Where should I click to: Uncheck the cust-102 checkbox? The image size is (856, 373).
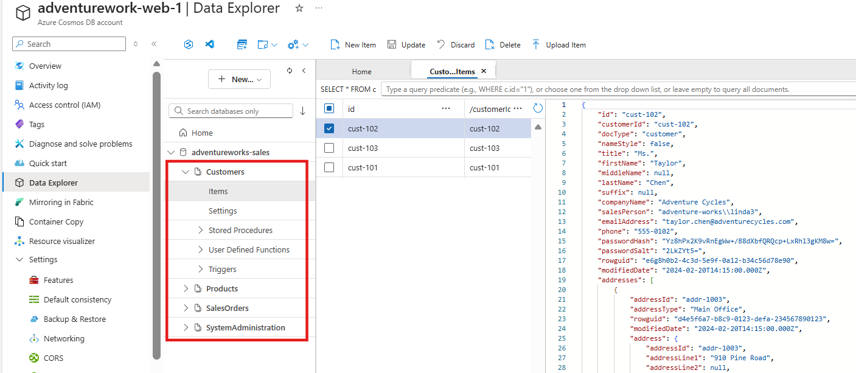[x=329, y=129]
